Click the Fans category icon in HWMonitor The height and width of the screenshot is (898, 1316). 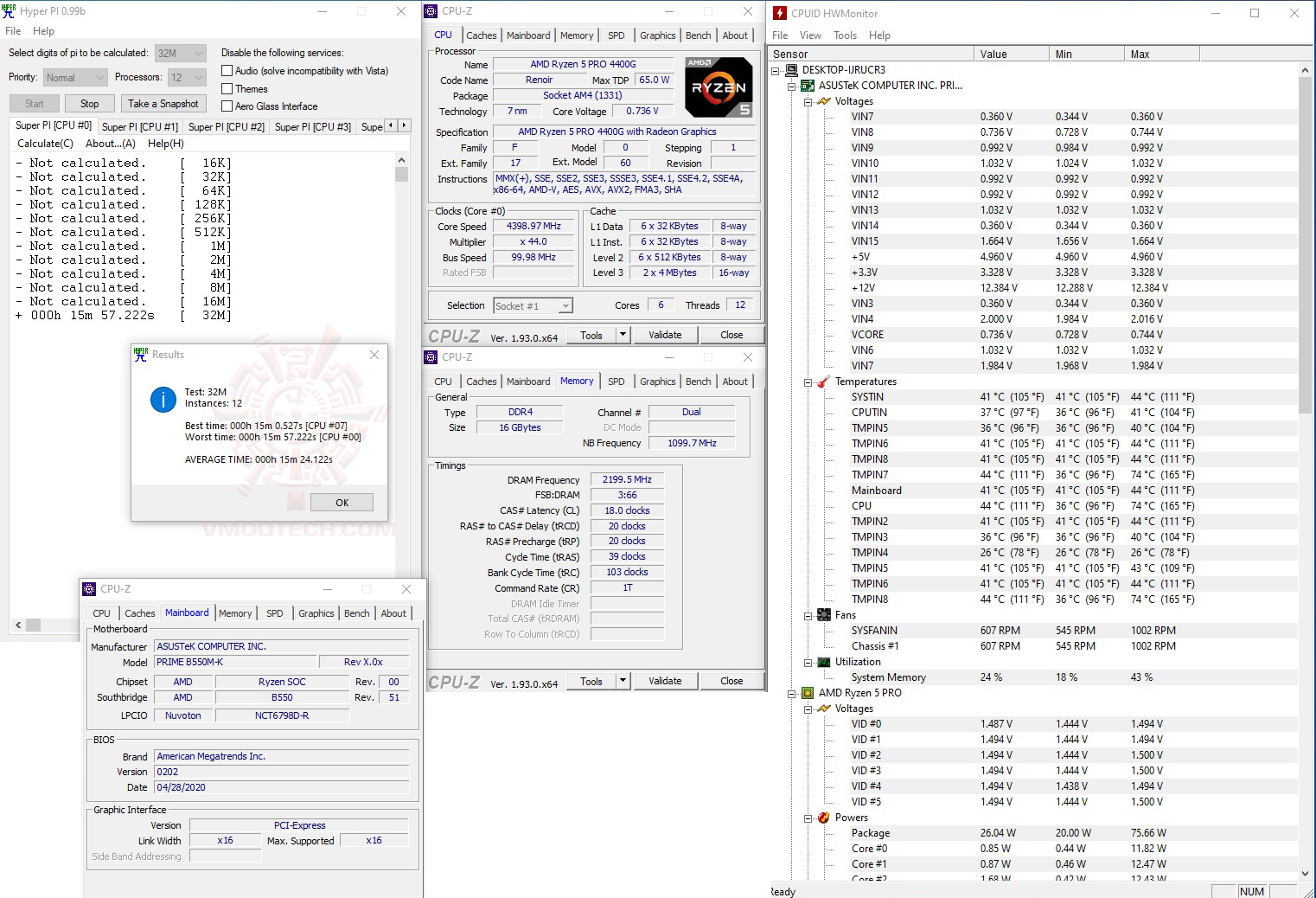pos(823,615)
